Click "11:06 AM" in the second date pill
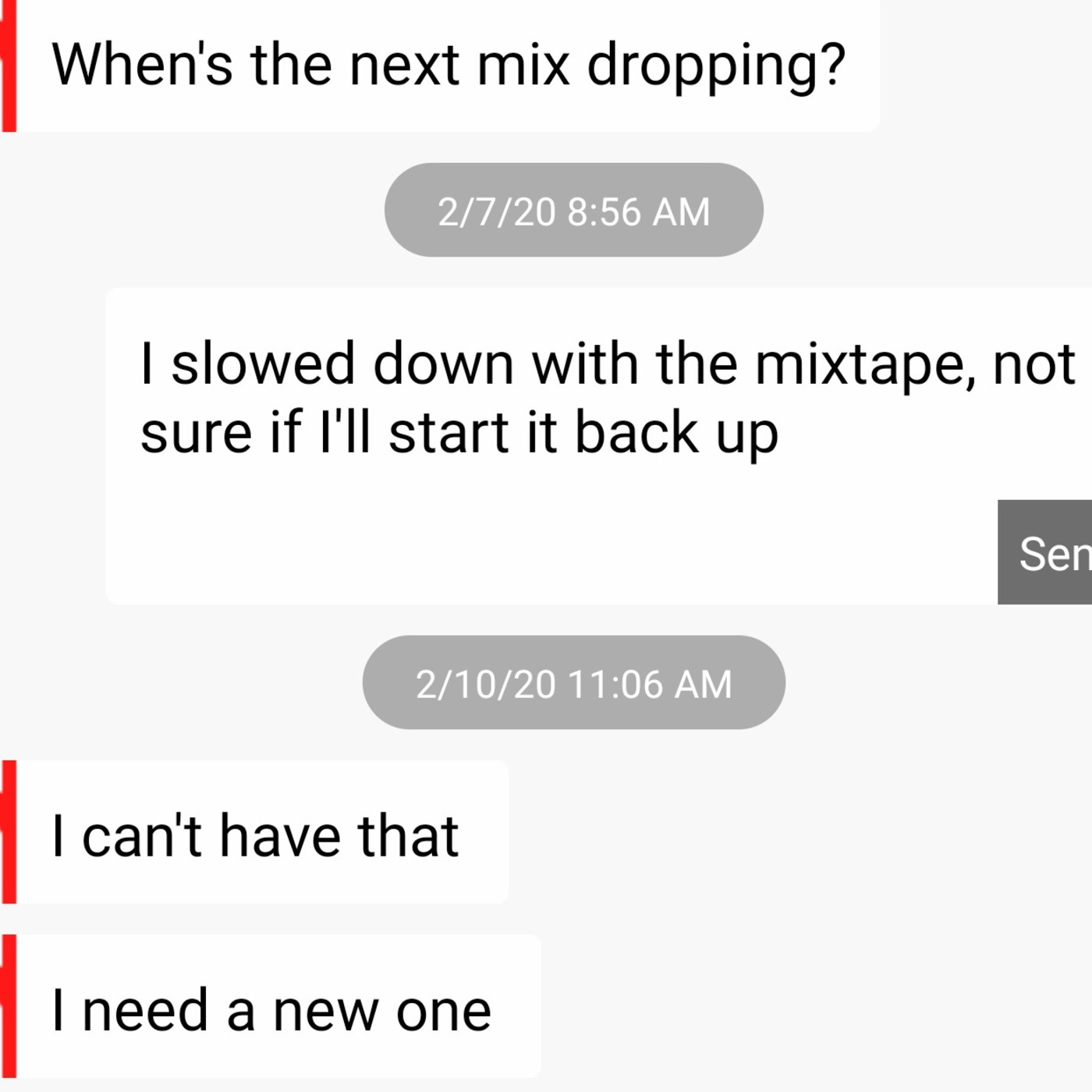Viewport: 1092px width, 1092px height. pyautogui.click(x=651, y=684)
